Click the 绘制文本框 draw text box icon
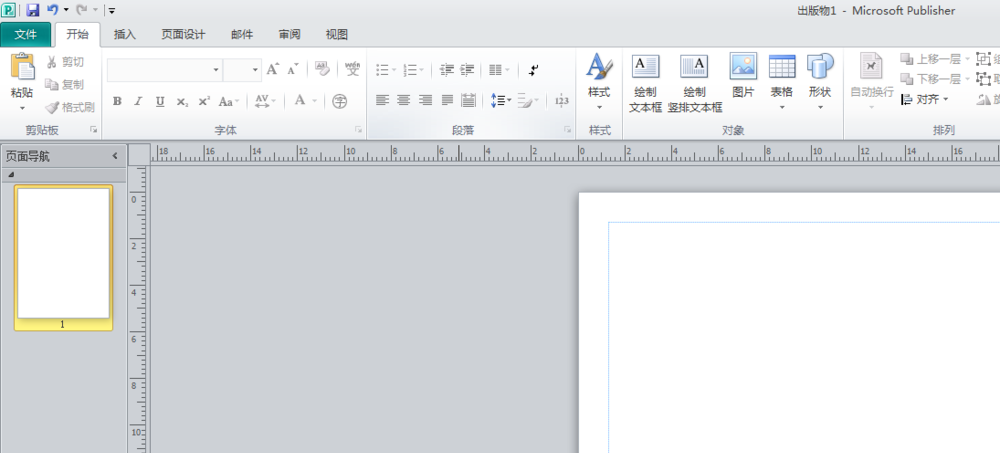Viewport: 1000px width, 453px height. click(645, 67)
